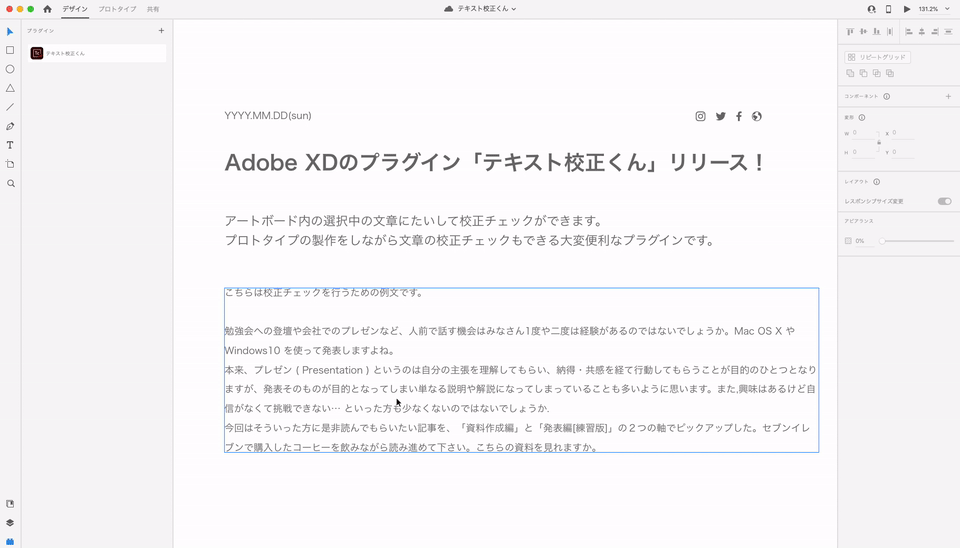
Task: Select the Select (arrow) tool
Action: [10, 31]
